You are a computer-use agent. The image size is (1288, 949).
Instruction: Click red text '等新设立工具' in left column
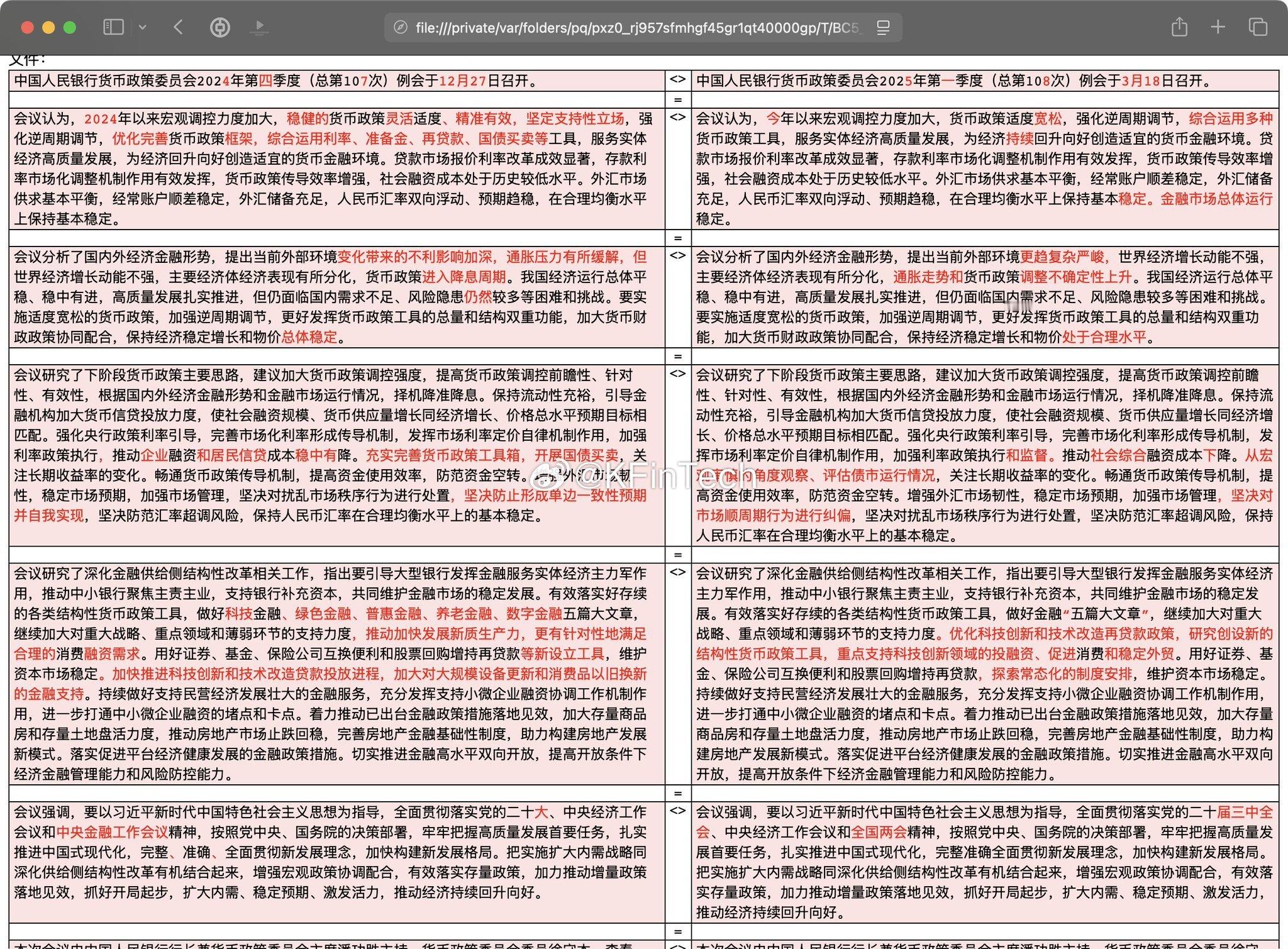pyautogui.click(x=562, y=653)
